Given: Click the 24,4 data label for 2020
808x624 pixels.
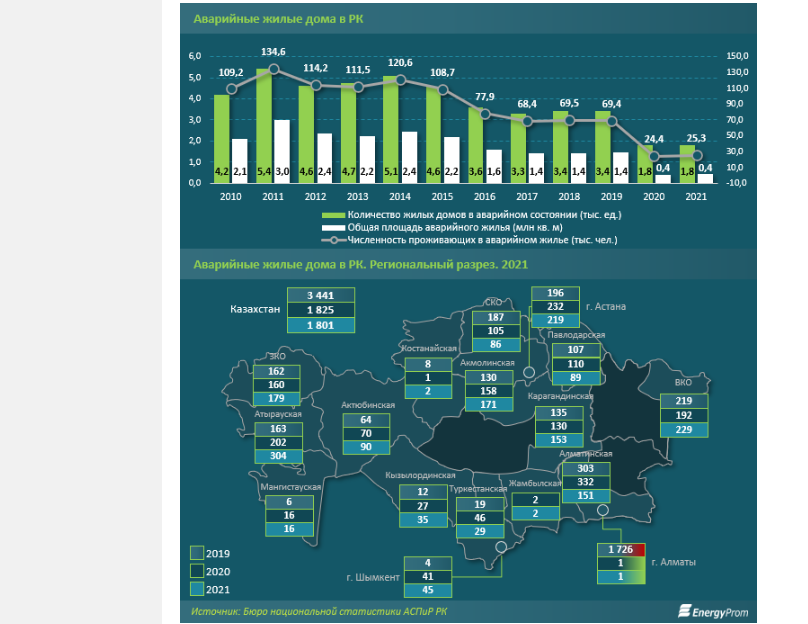Looking at the screenshot, I should (654, 139).
